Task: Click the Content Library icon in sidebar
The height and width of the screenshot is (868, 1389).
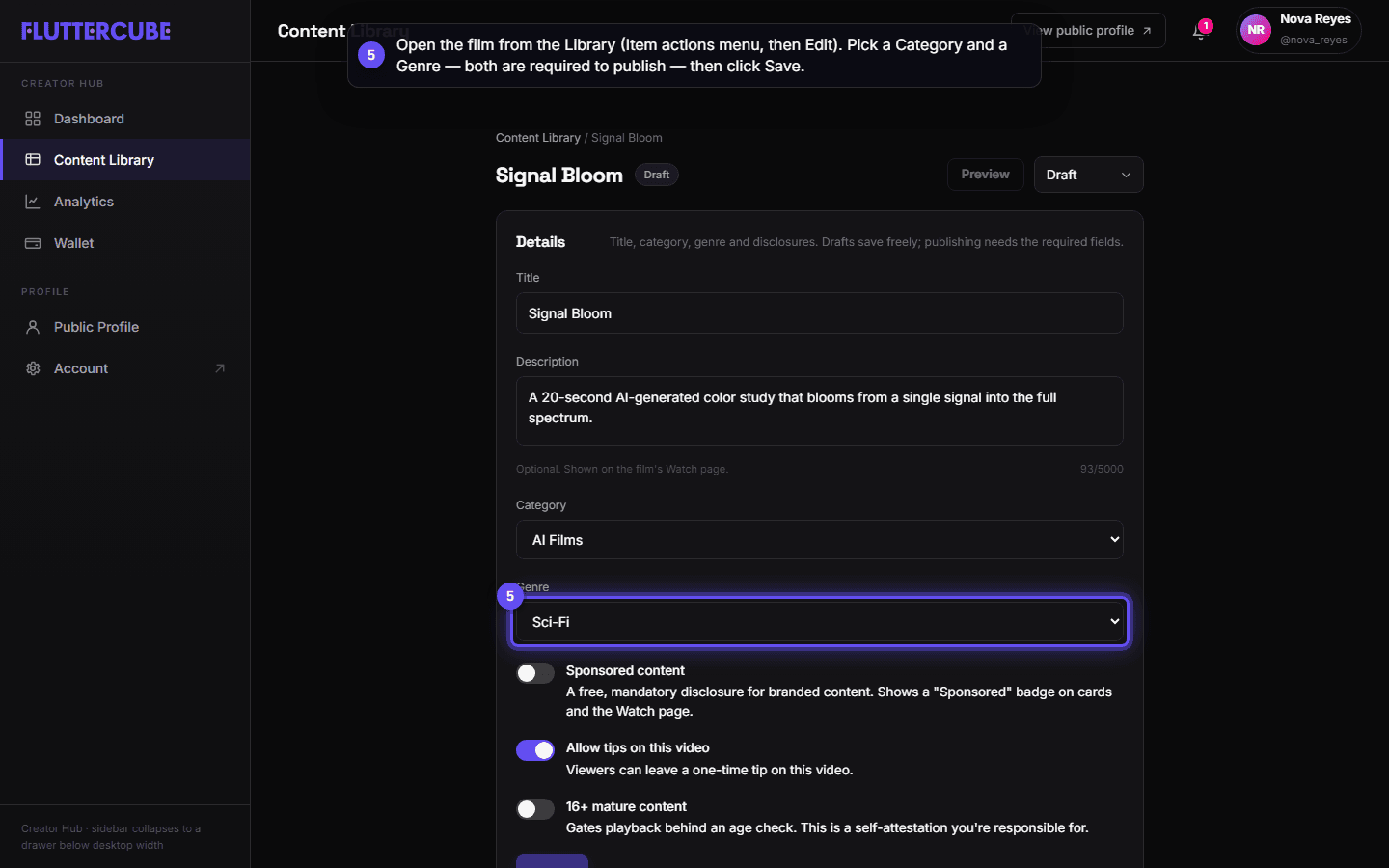Action: [33, 160]
